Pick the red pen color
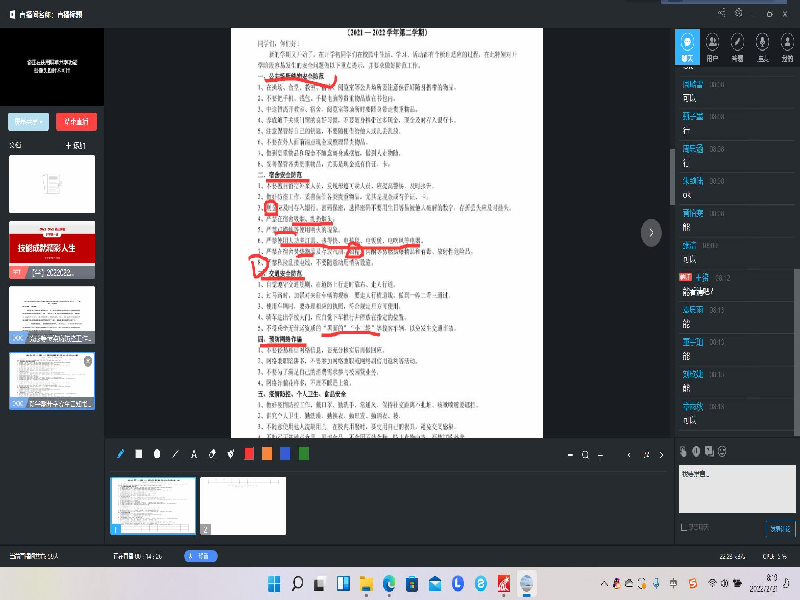The image size is (800, 600). [x=249, y=454]
